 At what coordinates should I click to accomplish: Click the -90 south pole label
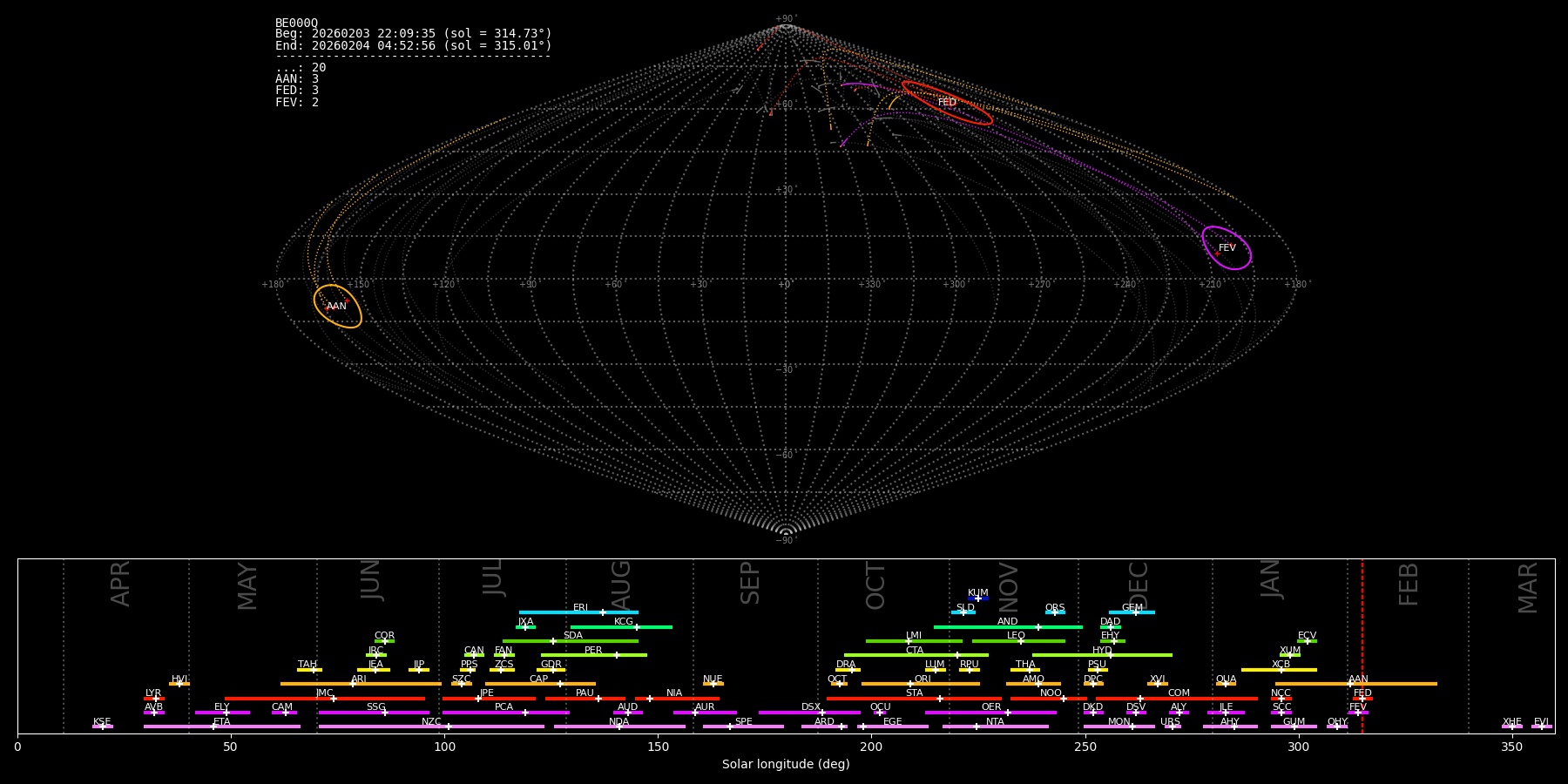pos(785,541)
